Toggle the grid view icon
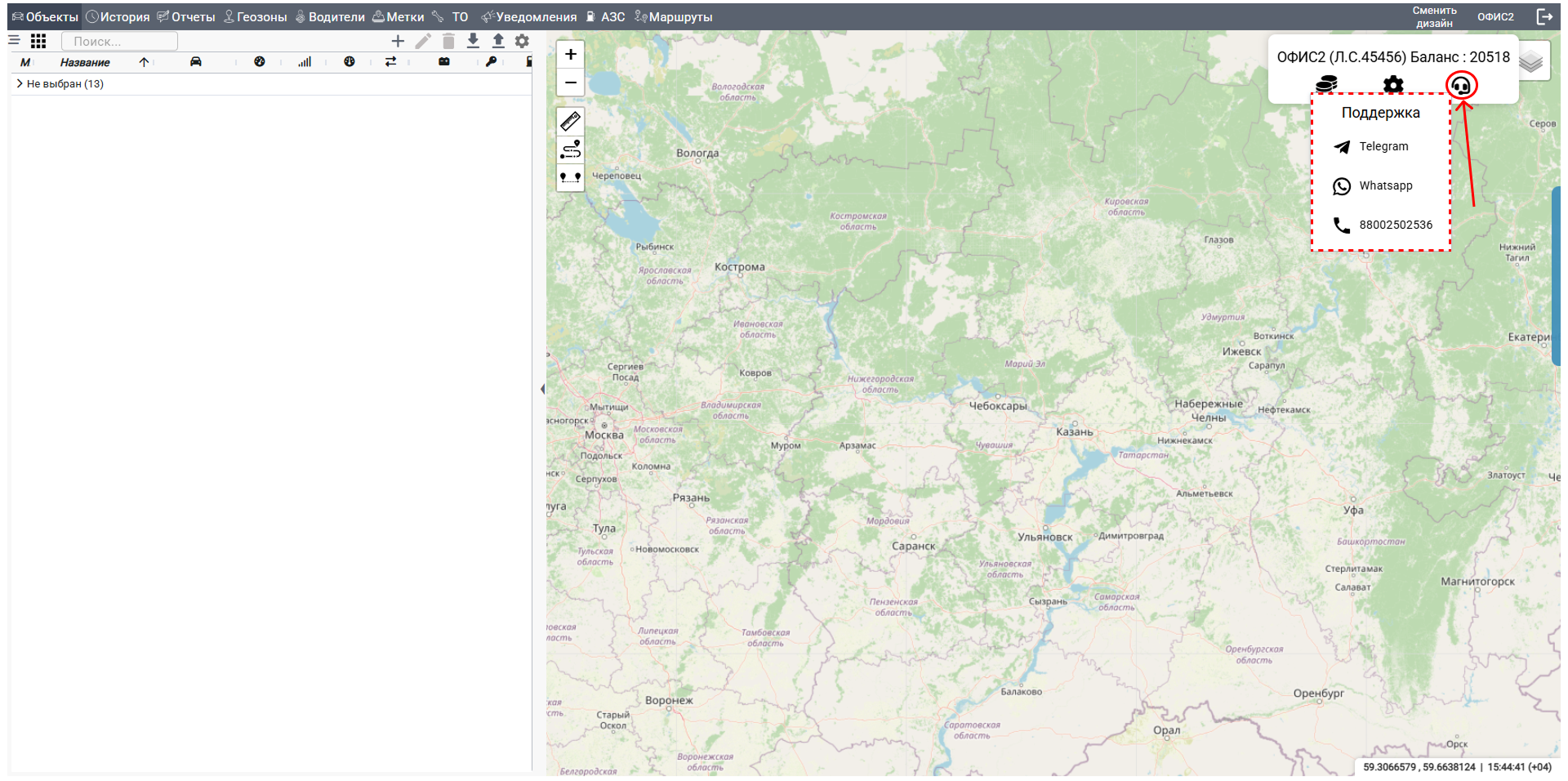The width and height of the screenshot is (1568, 781). [38, 41]
